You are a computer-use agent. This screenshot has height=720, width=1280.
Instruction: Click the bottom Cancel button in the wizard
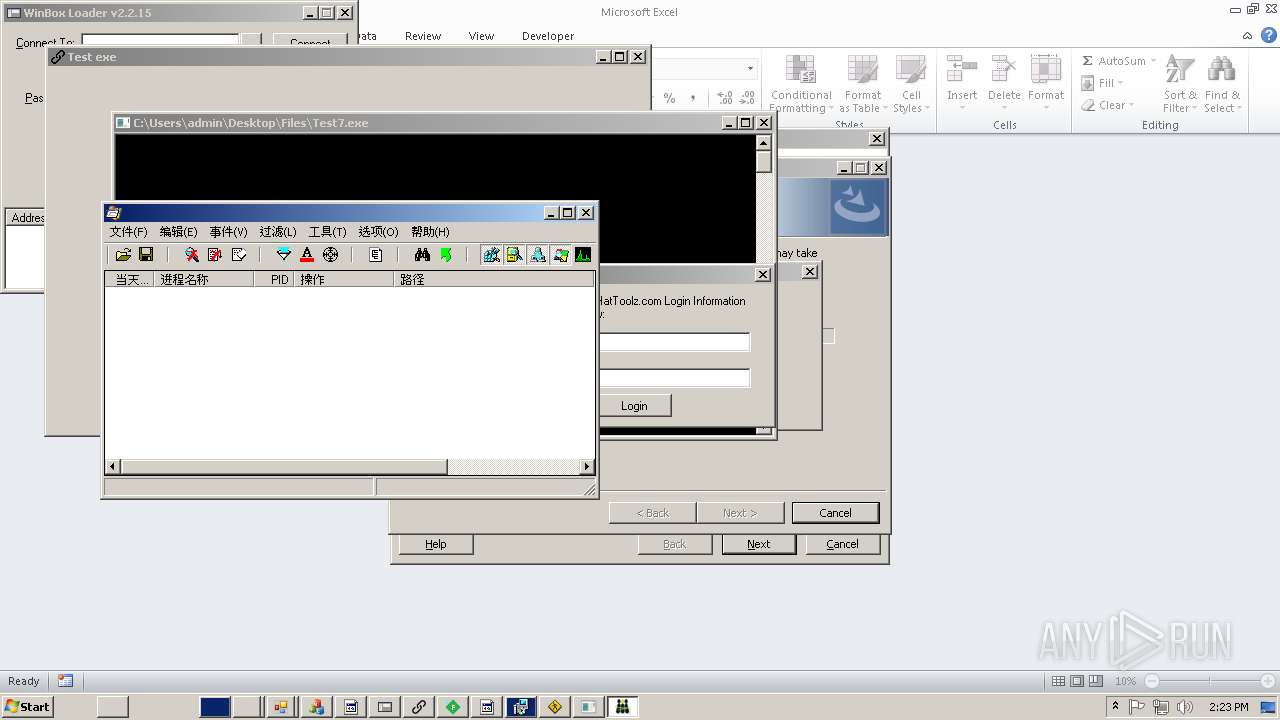point(842,544)
